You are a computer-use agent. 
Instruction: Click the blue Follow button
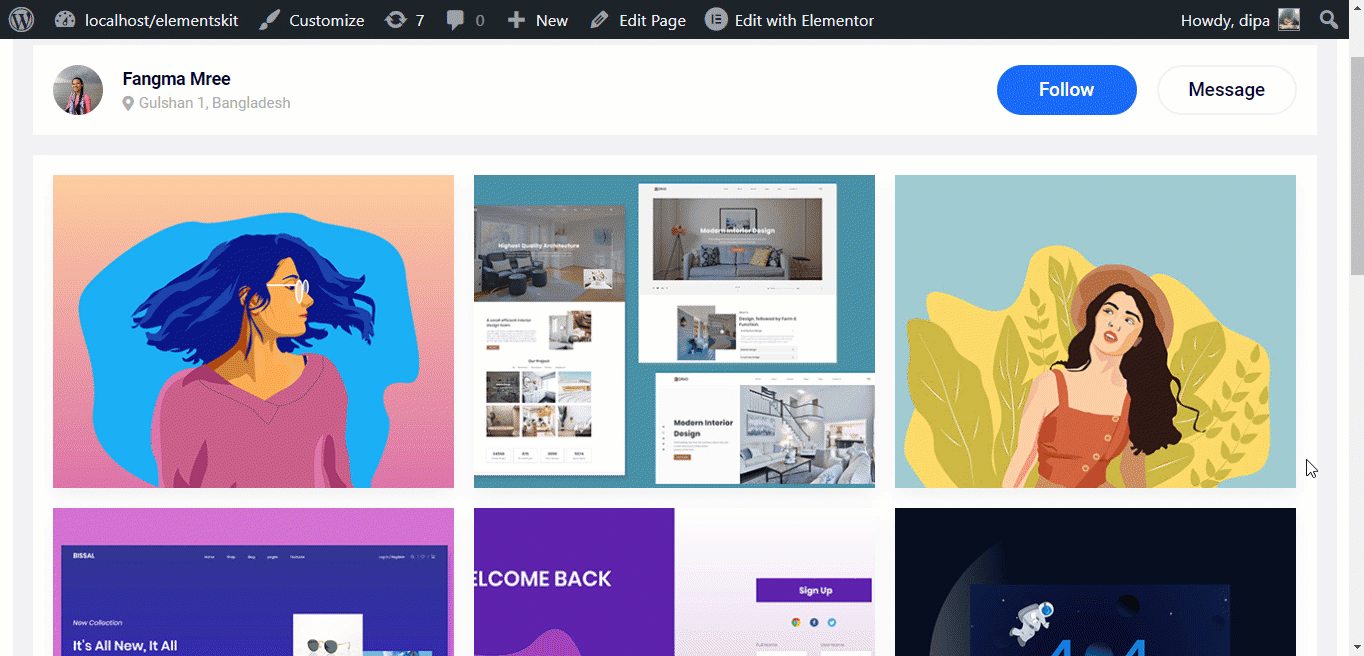[x=1067, y=90]
